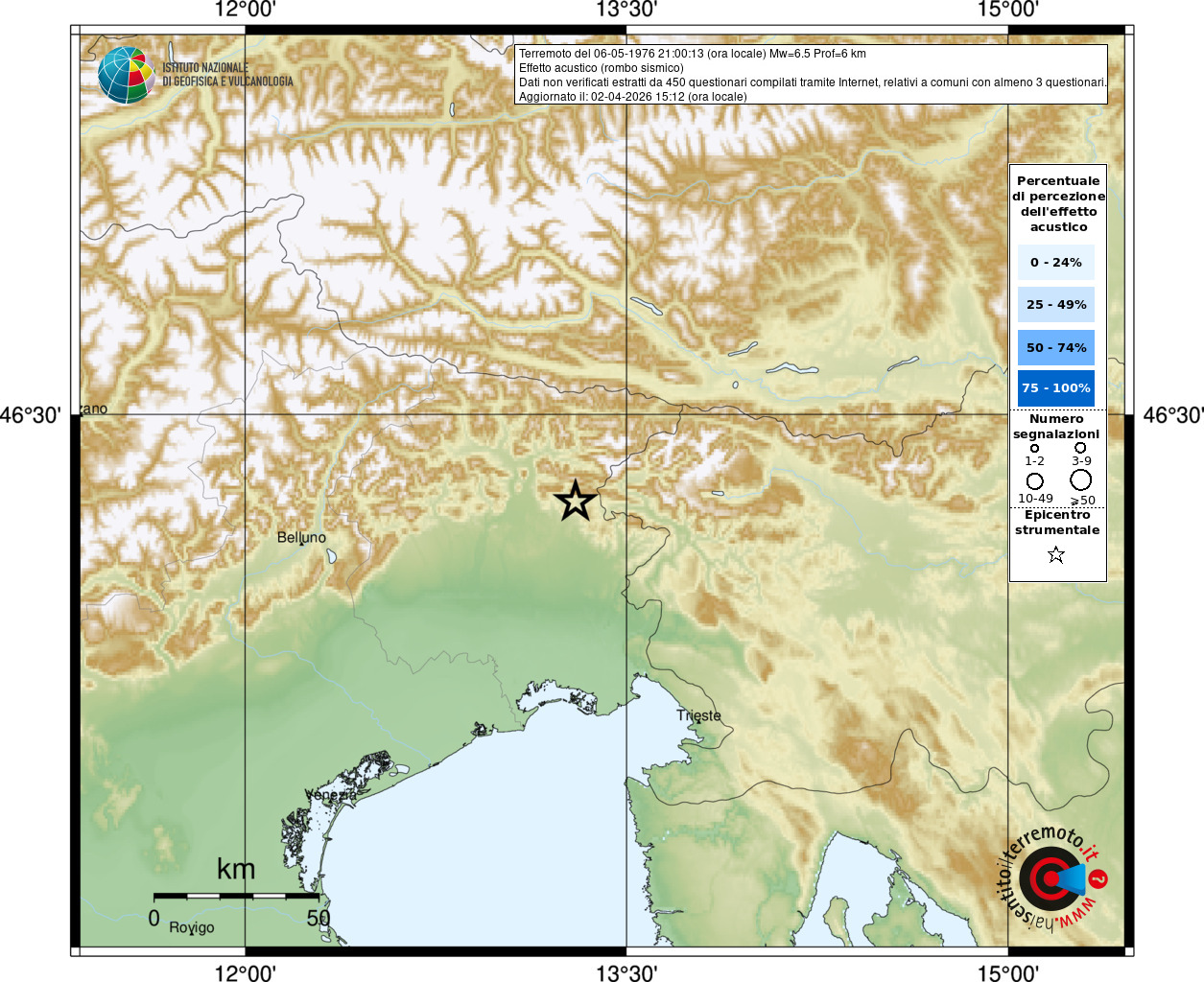Screen dimensions: 1204x982
Task: Click the 'km' scale unit label
Action: [236, 869]
